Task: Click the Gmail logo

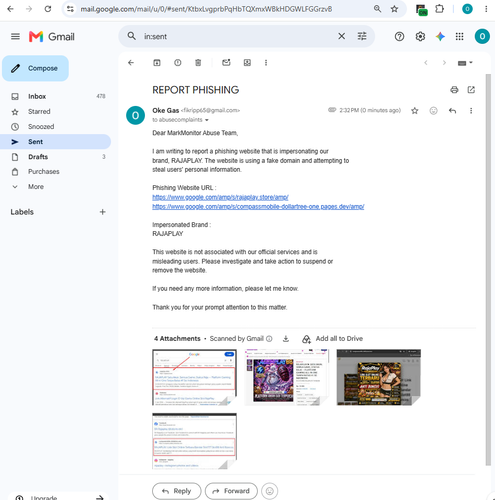Action: (52, 36)
